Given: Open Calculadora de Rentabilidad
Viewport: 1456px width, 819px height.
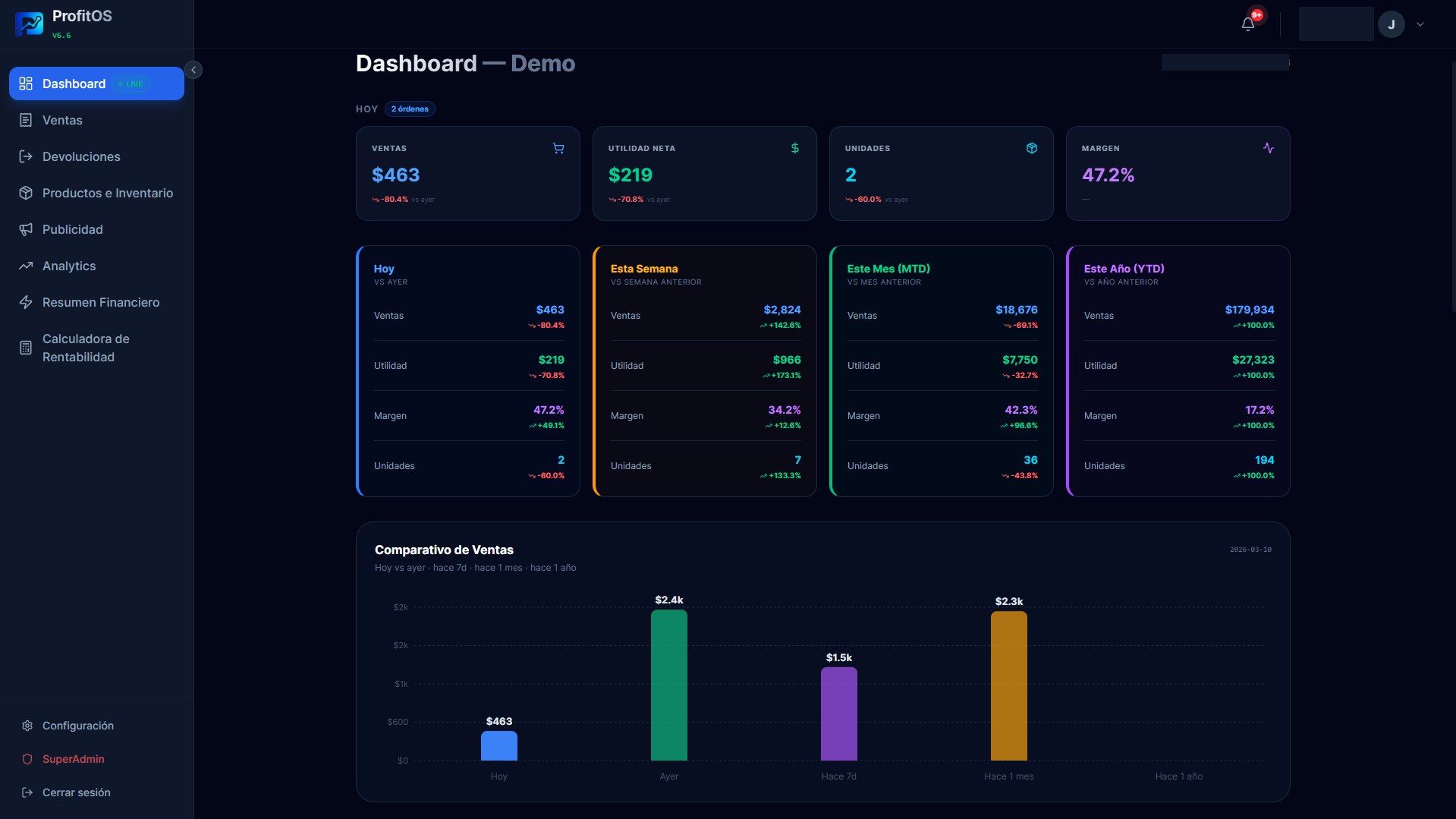Looking at the screenshot, I should [96, 348].
